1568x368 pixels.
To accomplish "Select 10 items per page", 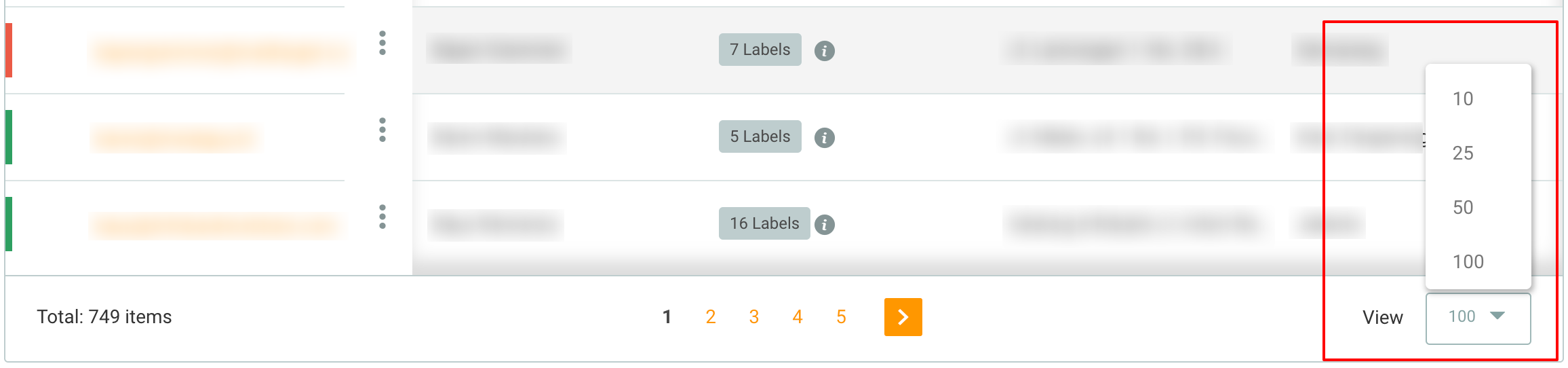I will click(x=1463, y=99).
